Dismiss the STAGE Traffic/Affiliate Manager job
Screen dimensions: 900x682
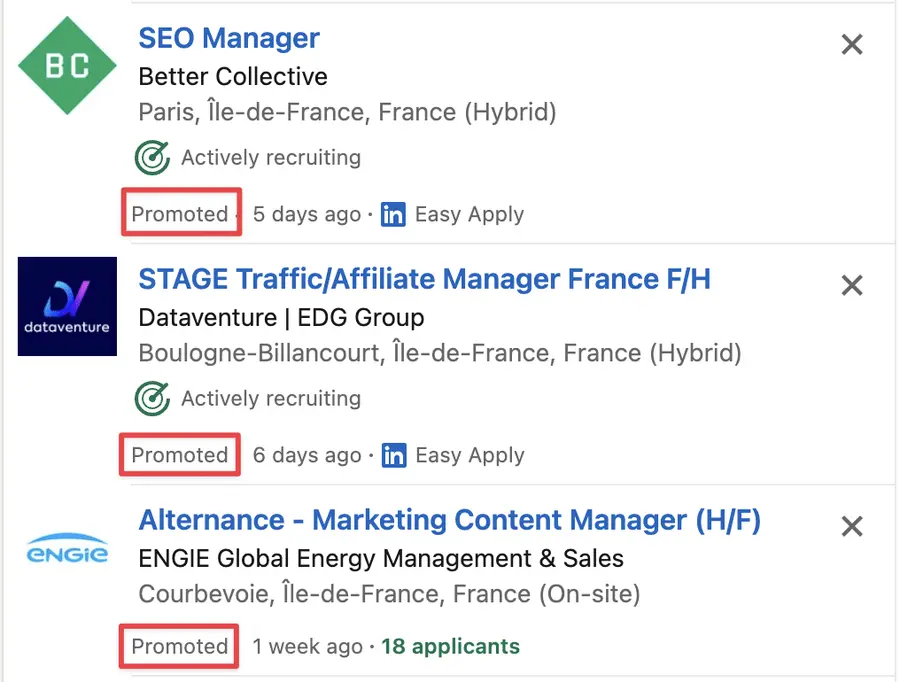[x=851, y=285]
